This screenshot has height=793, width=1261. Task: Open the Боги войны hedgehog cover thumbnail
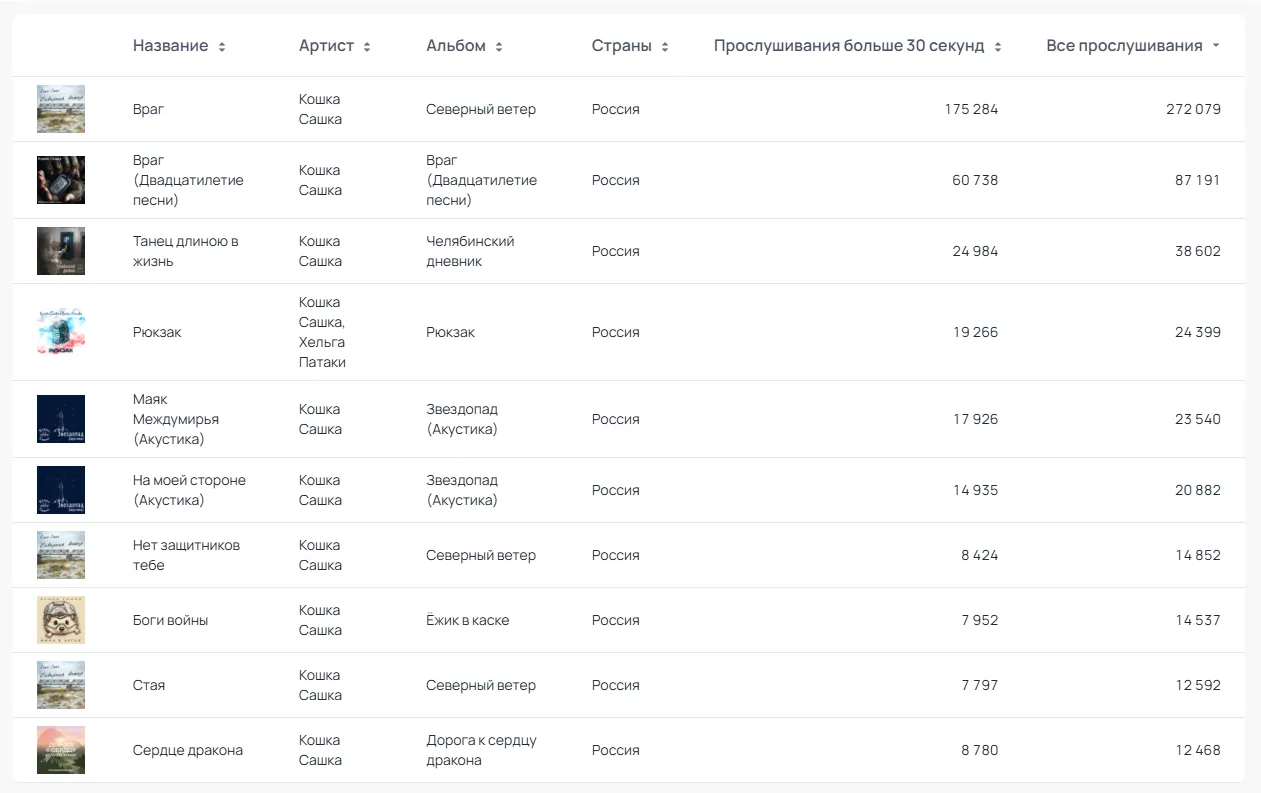click(x=61, y=620)
